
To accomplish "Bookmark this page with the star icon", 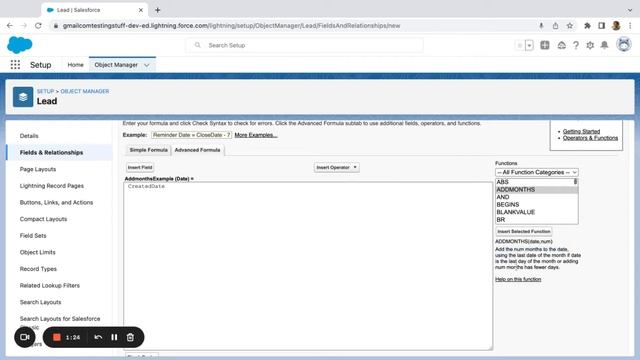I will [569, 26].
